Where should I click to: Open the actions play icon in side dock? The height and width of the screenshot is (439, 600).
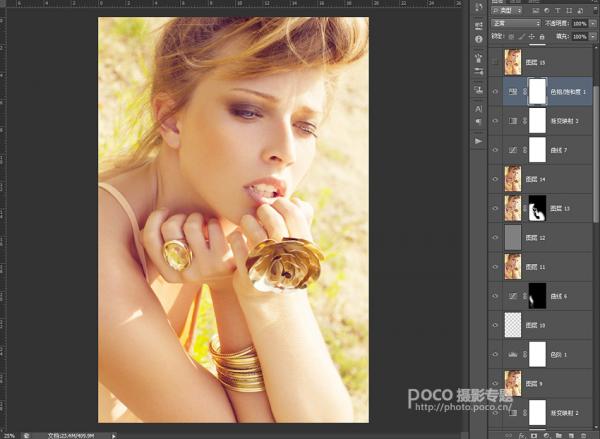(479, 141)
